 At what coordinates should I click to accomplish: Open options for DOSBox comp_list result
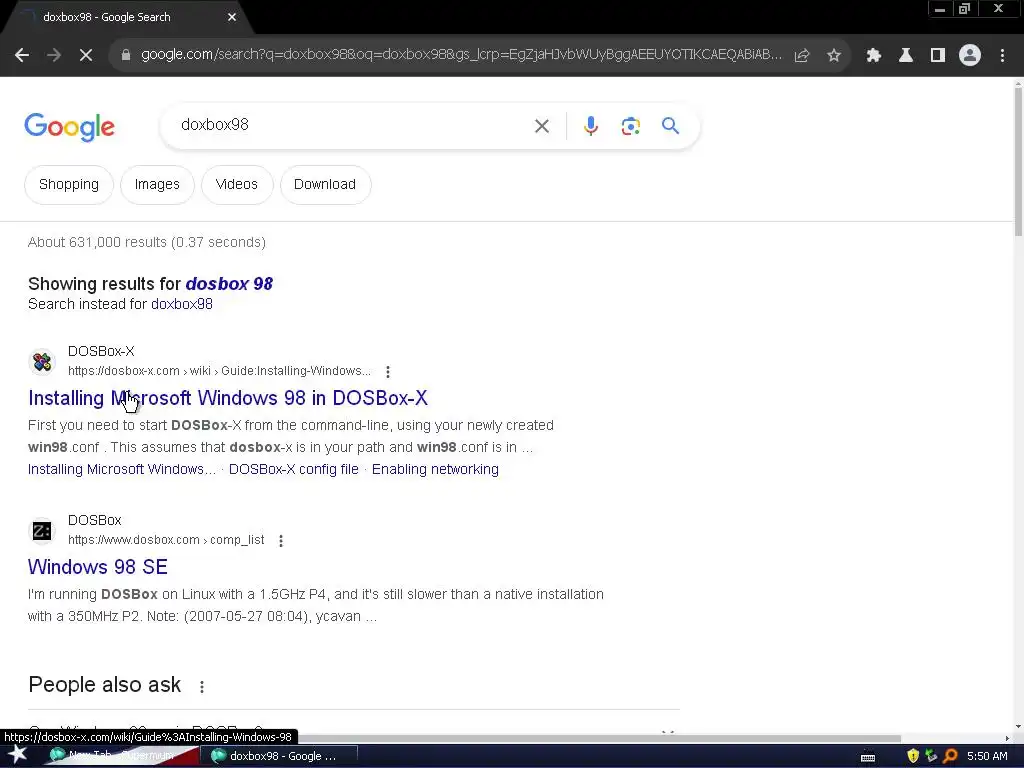(281, 541)
